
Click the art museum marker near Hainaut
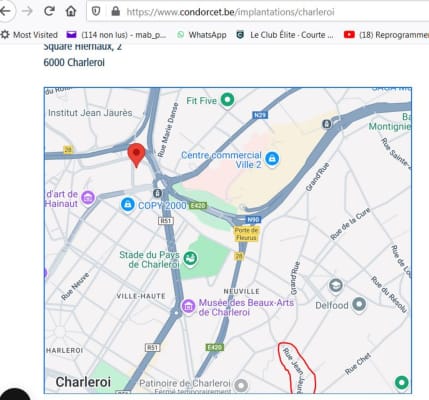pyautogui.click(x=88, y=198)
